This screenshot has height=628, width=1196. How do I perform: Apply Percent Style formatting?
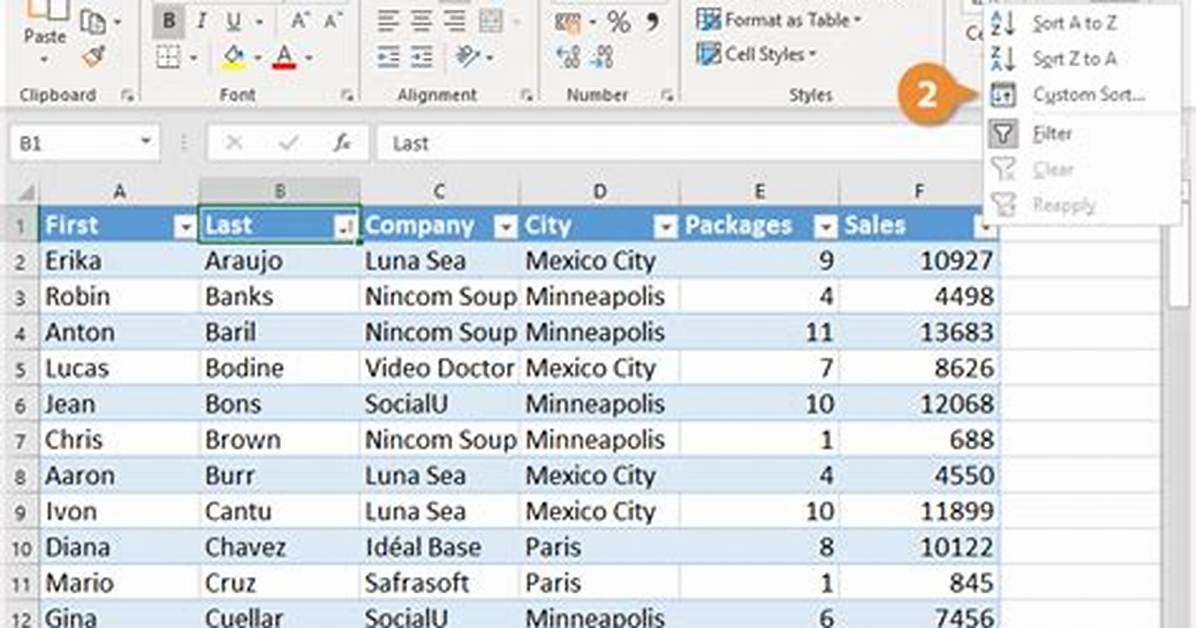coord(619,22)
